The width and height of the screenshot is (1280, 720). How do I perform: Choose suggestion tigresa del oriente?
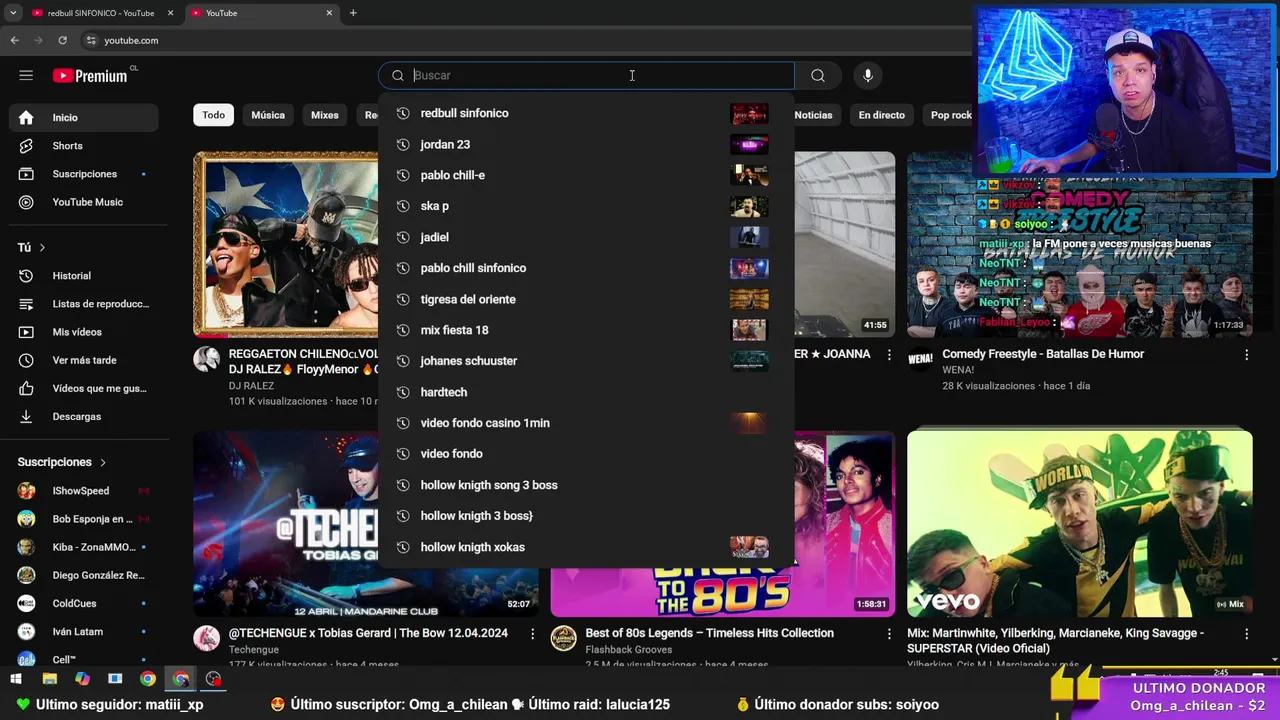586,299
